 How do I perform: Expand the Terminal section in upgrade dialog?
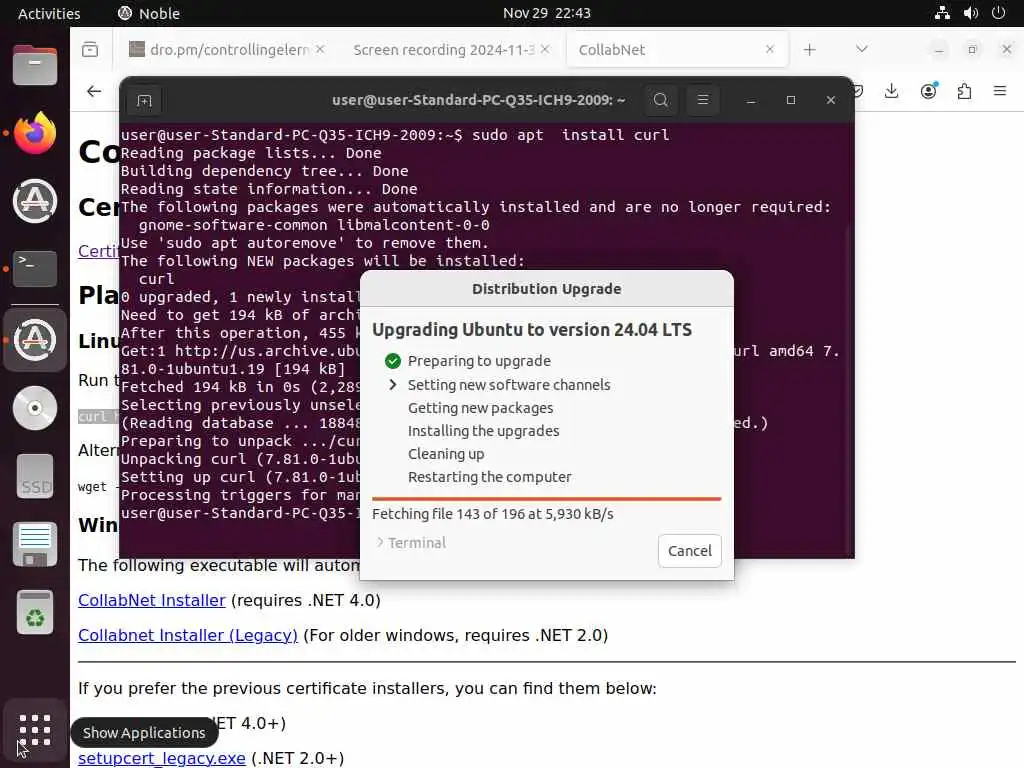point(411,543)
